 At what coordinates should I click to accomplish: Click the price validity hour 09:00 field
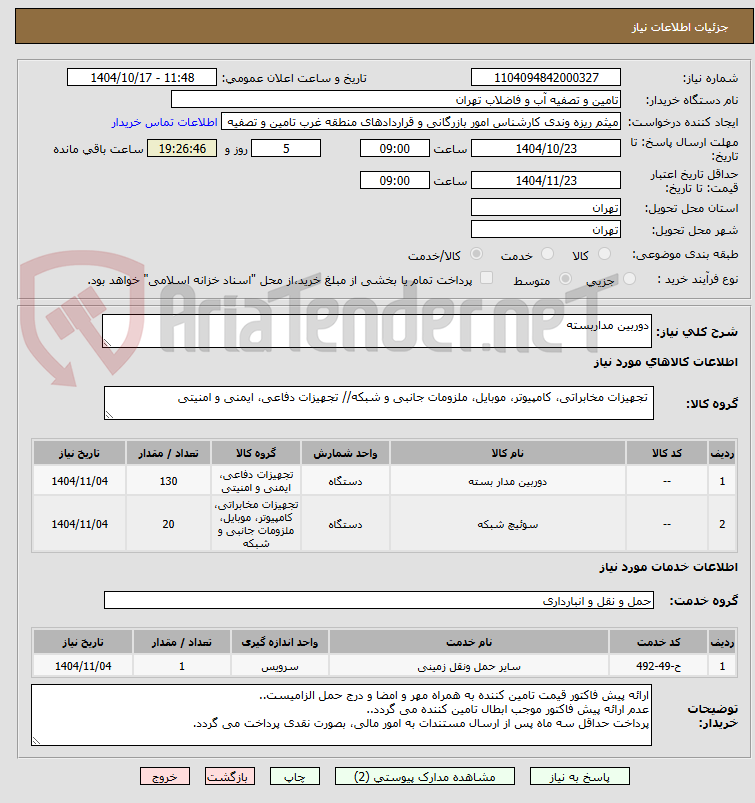click(394, 180)
